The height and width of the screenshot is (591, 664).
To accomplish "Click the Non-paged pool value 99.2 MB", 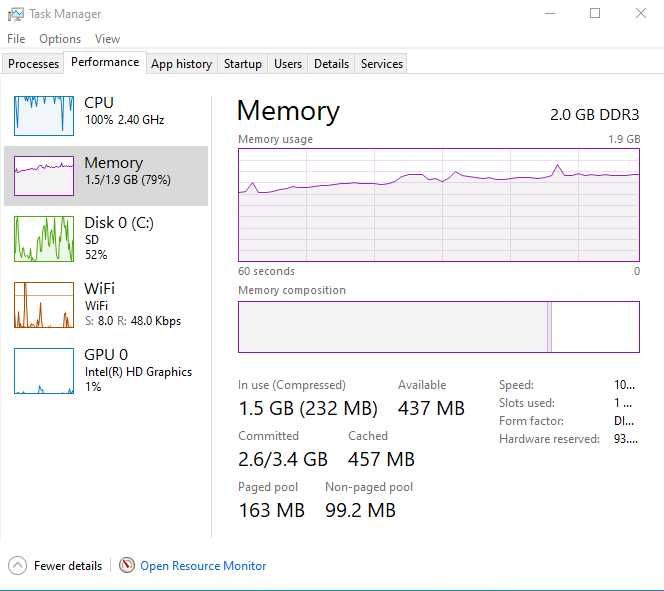I will click(360, 510).
